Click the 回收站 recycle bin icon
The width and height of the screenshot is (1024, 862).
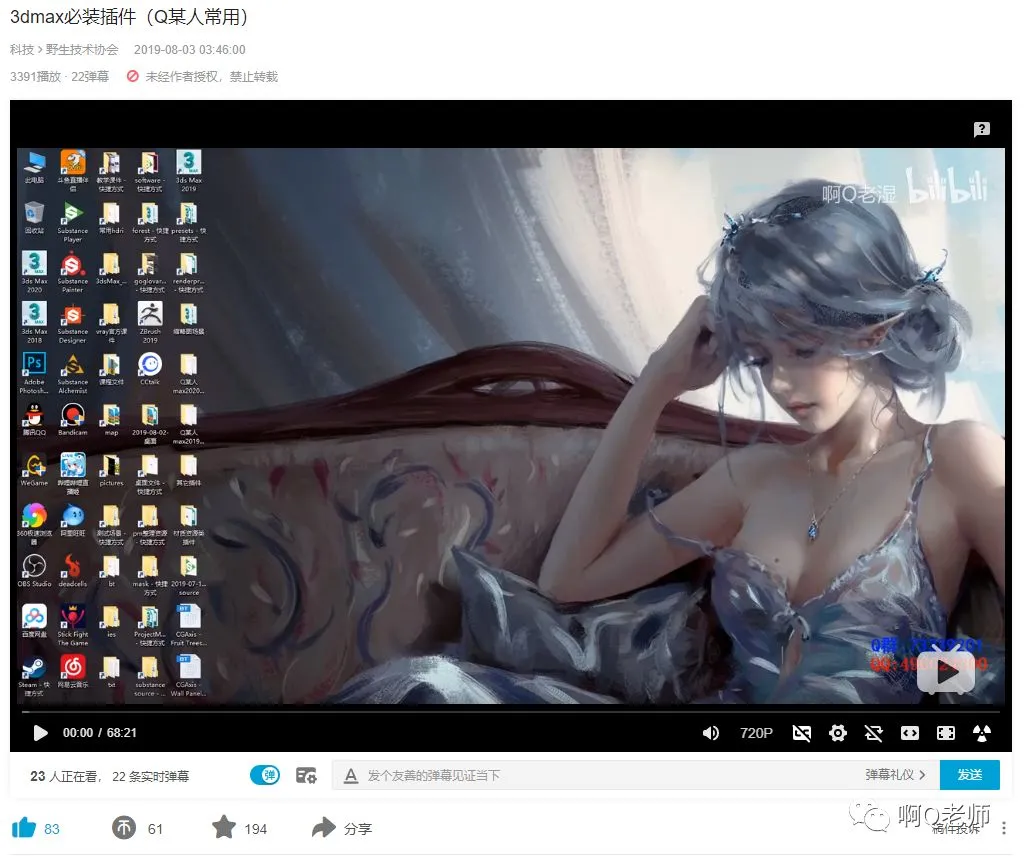(35, 217)
